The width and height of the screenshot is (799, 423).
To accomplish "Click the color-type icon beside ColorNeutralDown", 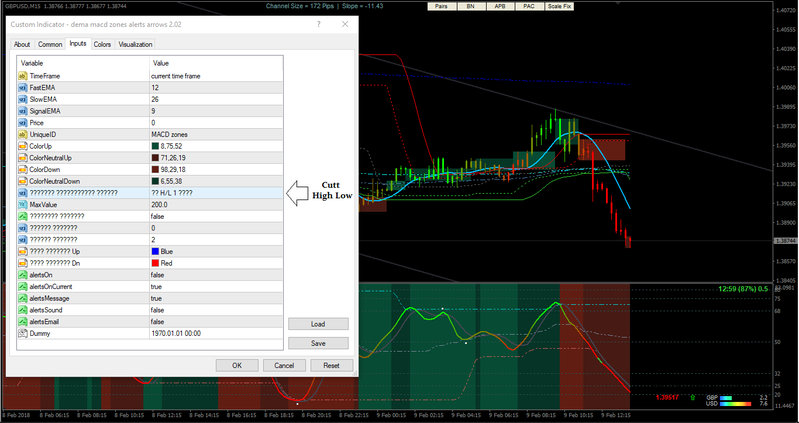I will pyautogui.click(x=22, y=181).
